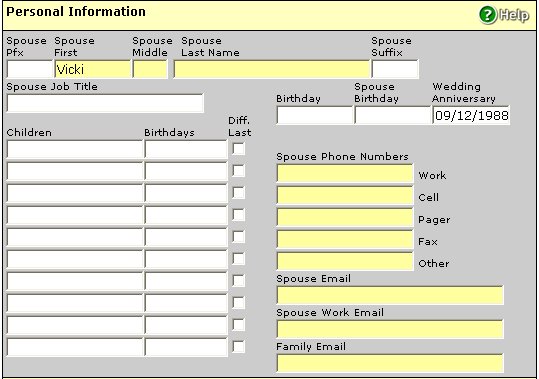The image size is (539, 379).
Task: Focus the last child Birthdays field
Action: coord(186,347)
